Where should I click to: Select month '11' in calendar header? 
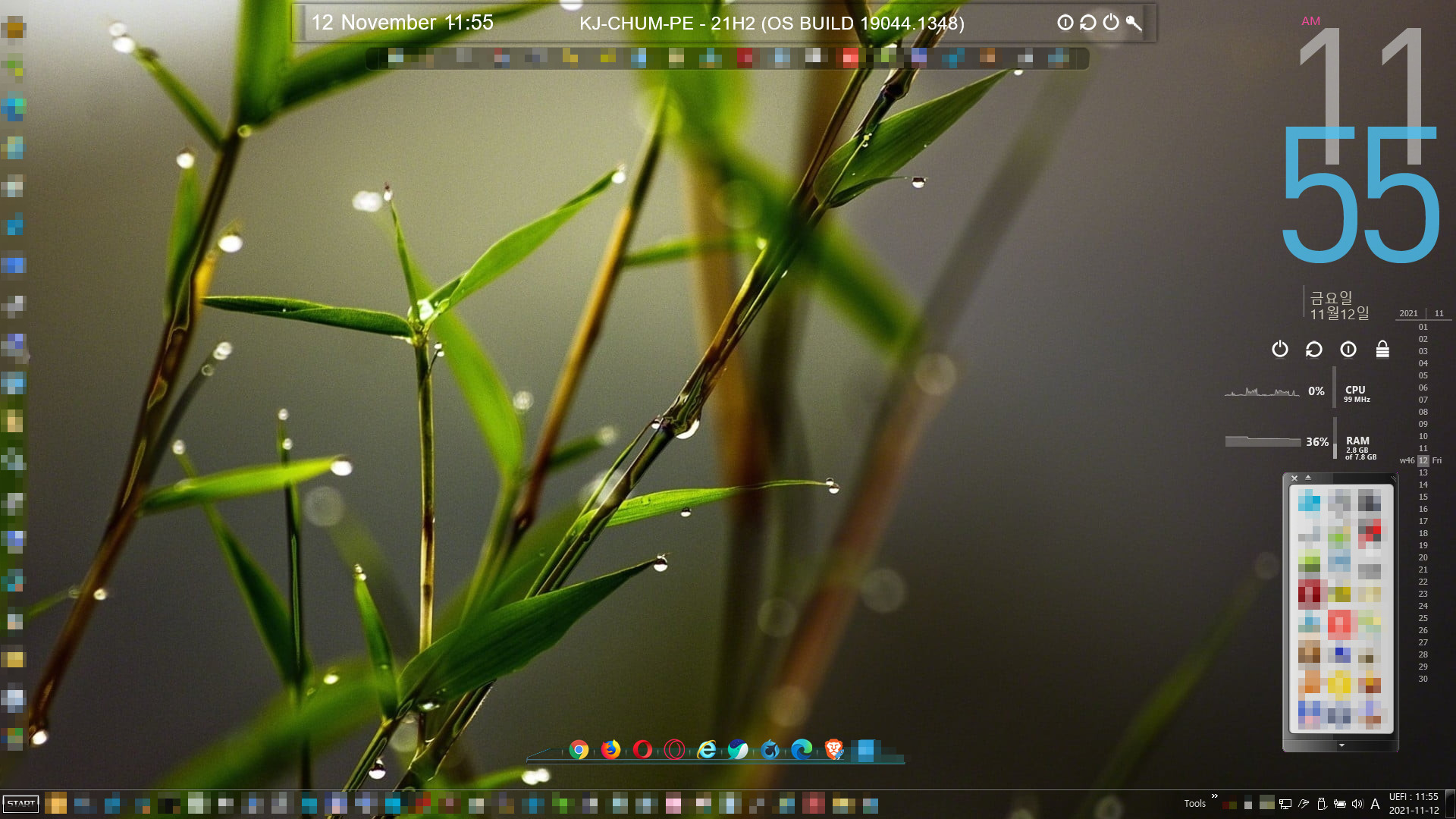(1439, 313)
